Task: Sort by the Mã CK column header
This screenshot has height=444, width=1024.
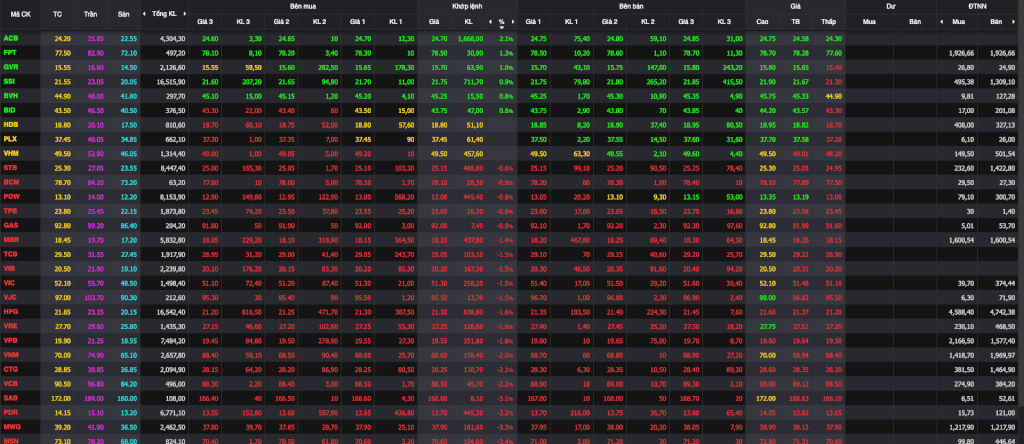Action: pos(20,14)
